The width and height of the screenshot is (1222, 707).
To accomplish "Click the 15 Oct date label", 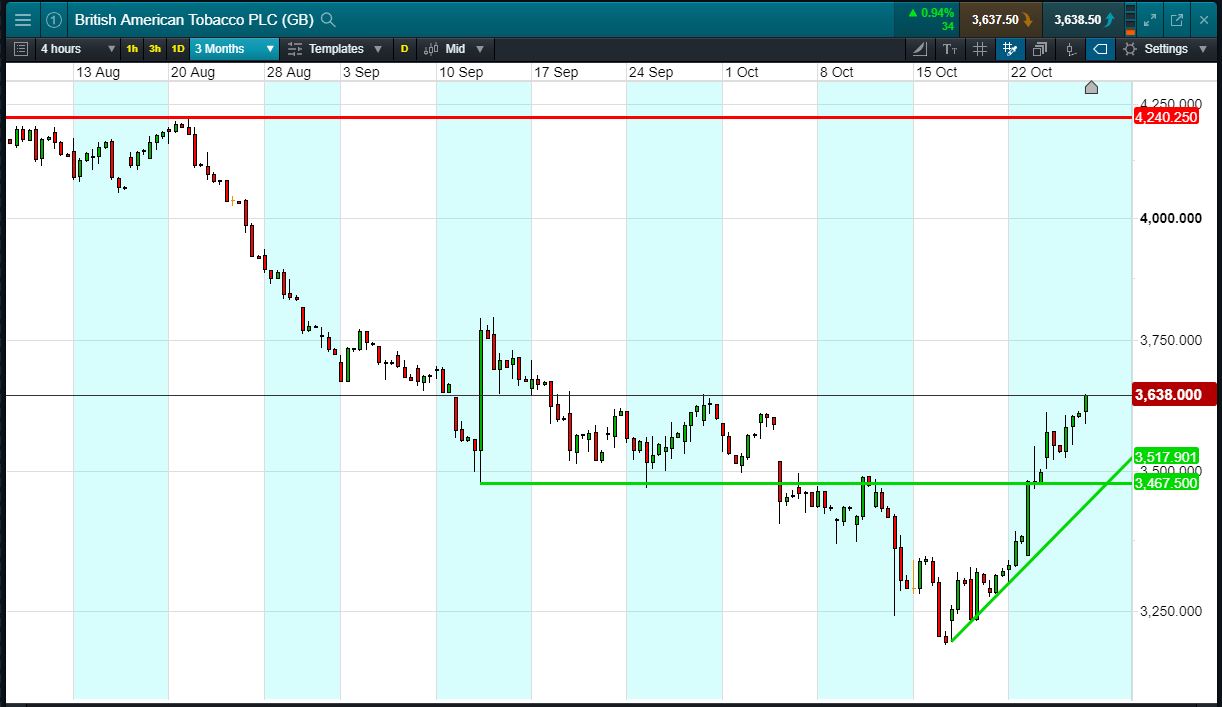I will (936, 72).
